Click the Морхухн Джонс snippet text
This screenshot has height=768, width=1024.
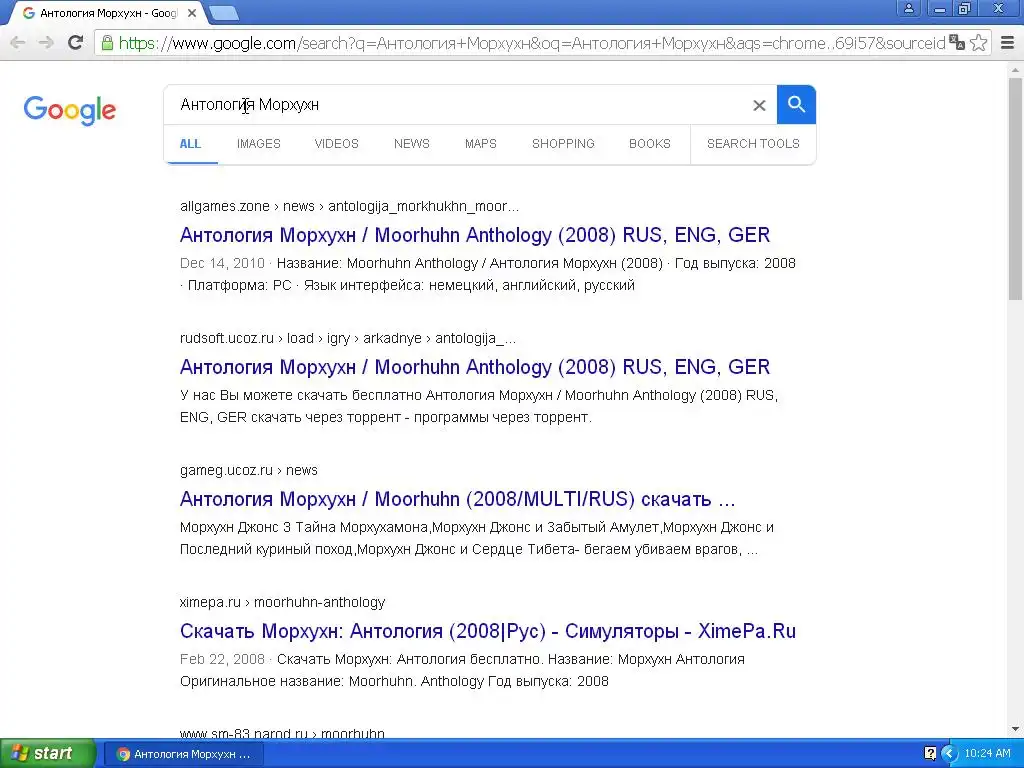(x=477, y=538)
